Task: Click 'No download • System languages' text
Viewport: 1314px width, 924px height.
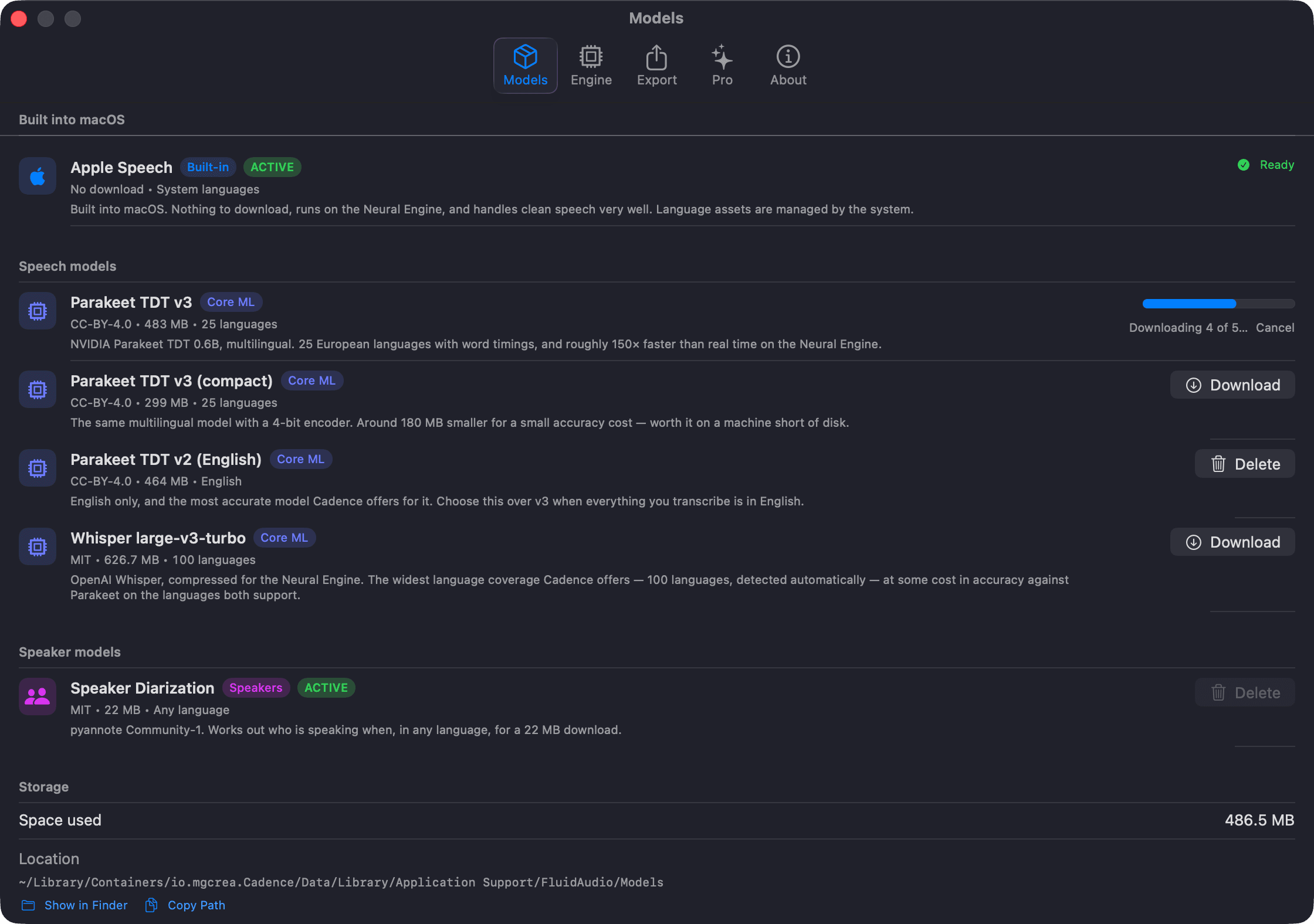Action: (x=165, y=189)
